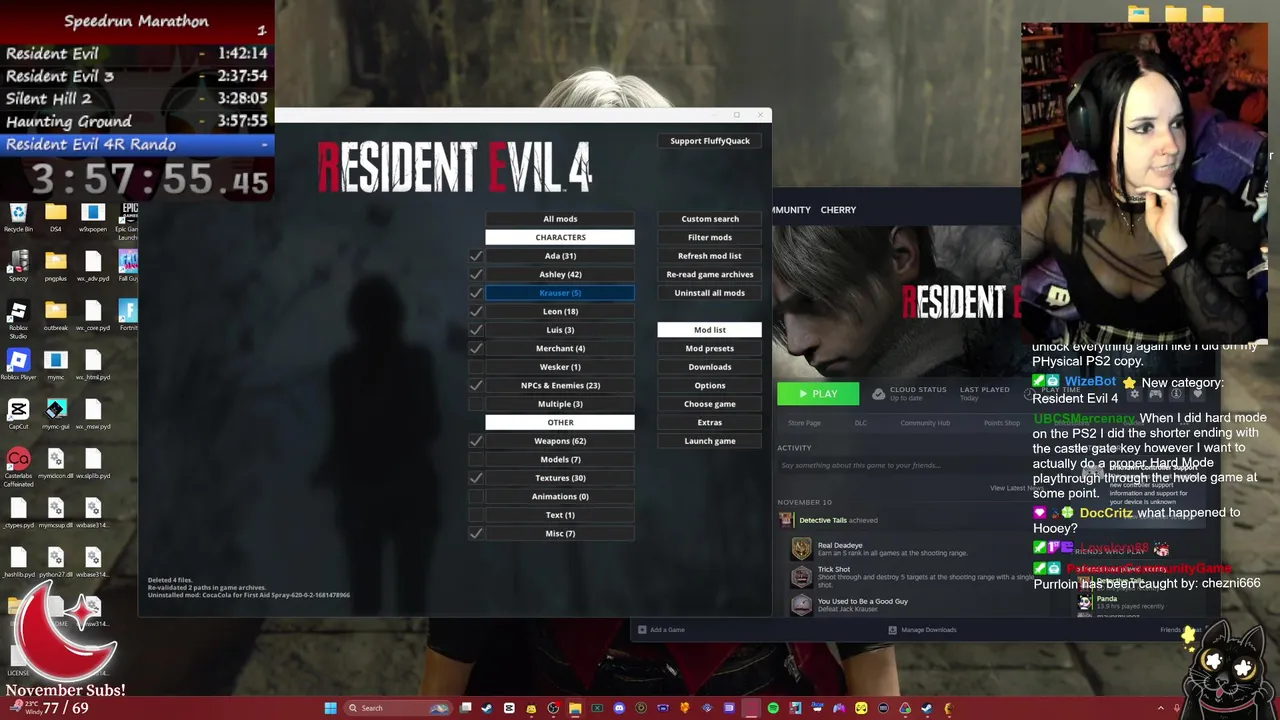Image resolution: width=1280 pixels, height=720 pixels.
Task: Toggle the Krauser (5) category checkbox
Action: (476, 293)
